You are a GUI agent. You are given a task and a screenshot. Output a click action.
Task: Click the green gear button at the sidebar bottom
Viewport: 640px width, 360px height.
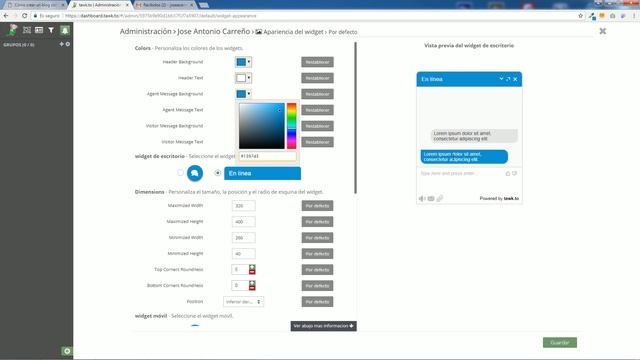click(67, 351)
